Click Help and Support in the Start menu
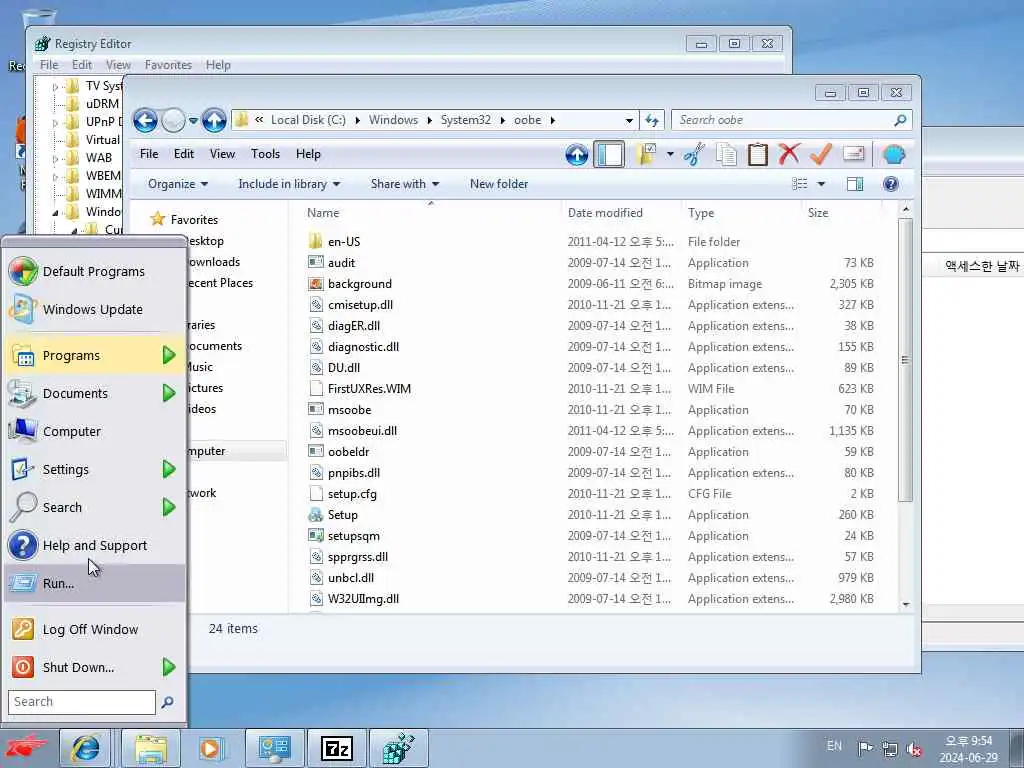This screenshot has height=768, width=1024. [95, 545]
